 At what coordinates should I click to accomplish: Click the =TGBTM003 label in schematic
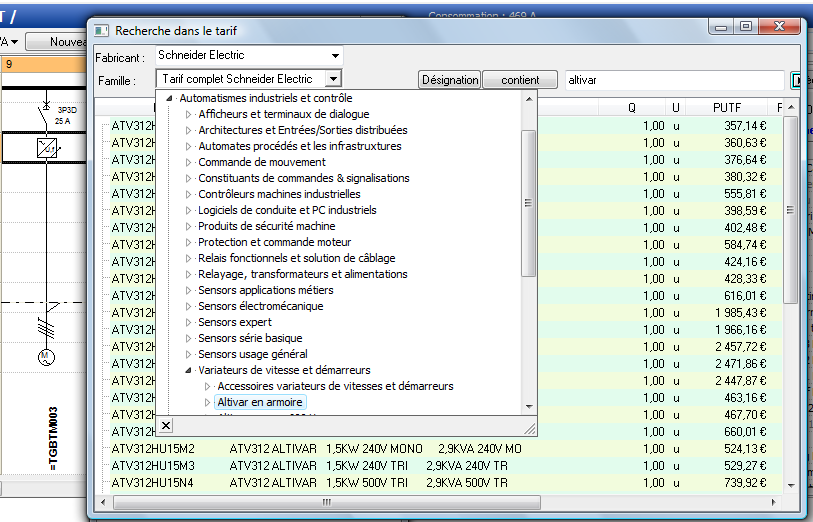pyautogui.click(x=53, y=439)
